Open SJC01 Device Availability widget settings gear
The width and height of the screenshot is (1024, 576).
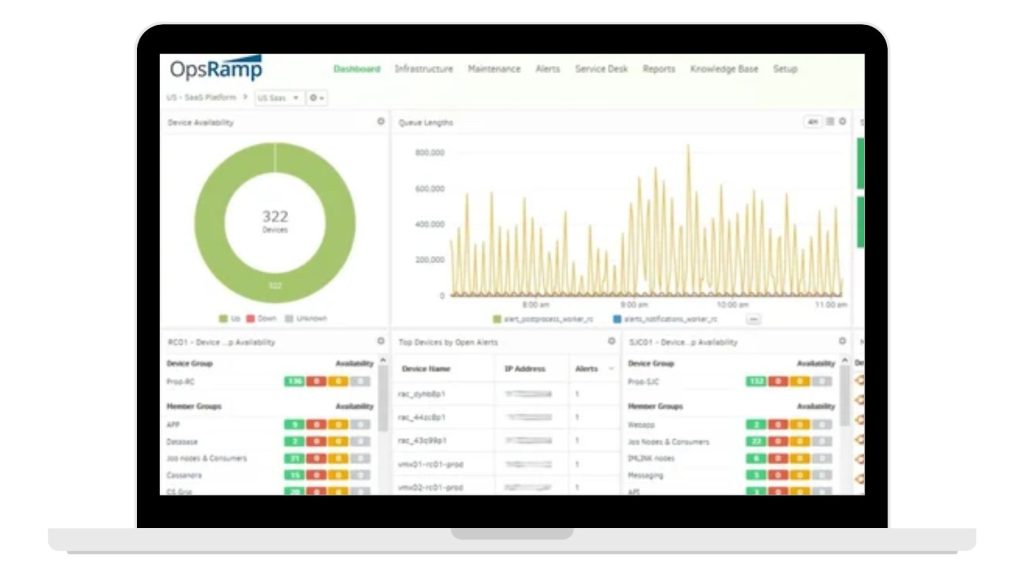[842, 341]
